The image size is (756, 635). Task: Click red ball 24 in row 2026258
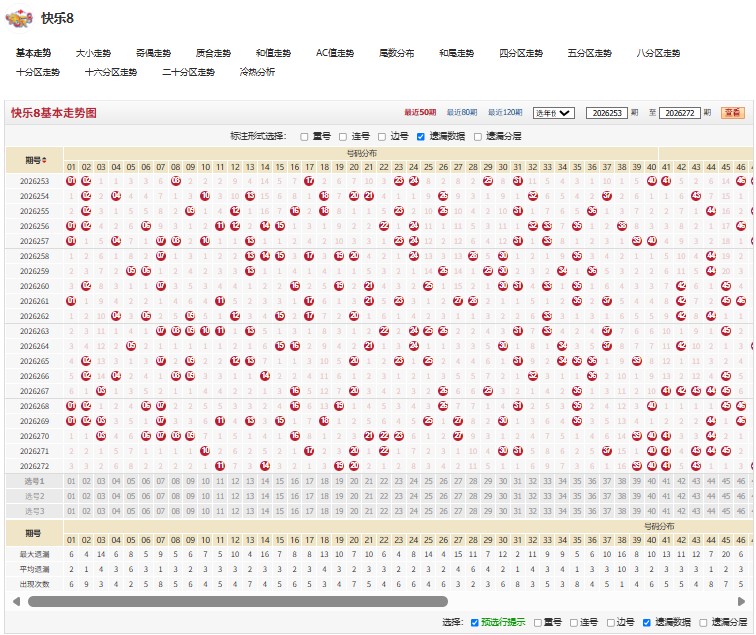tap(414, 256)
